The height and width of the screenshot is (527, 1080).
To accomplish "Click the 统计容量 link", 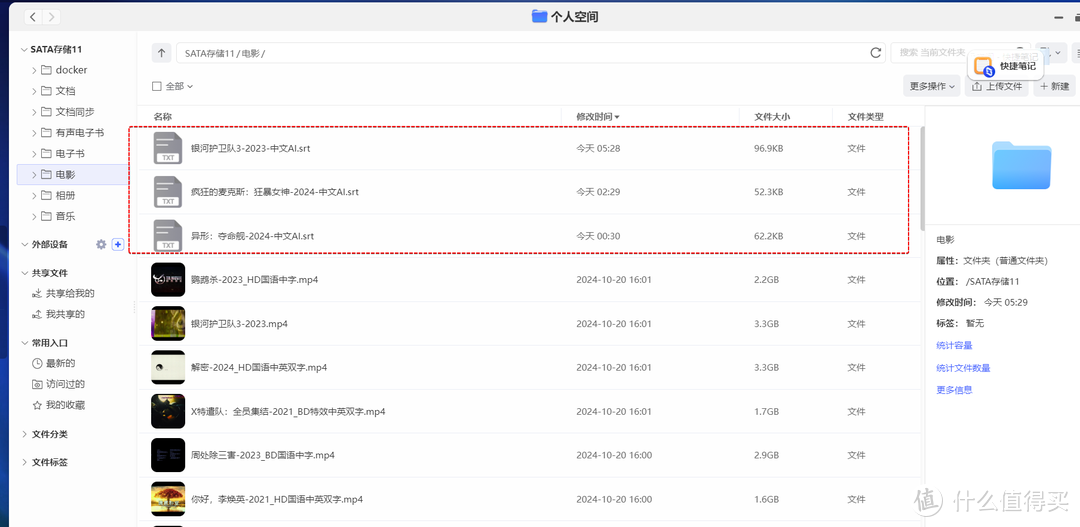I will 954,346.
